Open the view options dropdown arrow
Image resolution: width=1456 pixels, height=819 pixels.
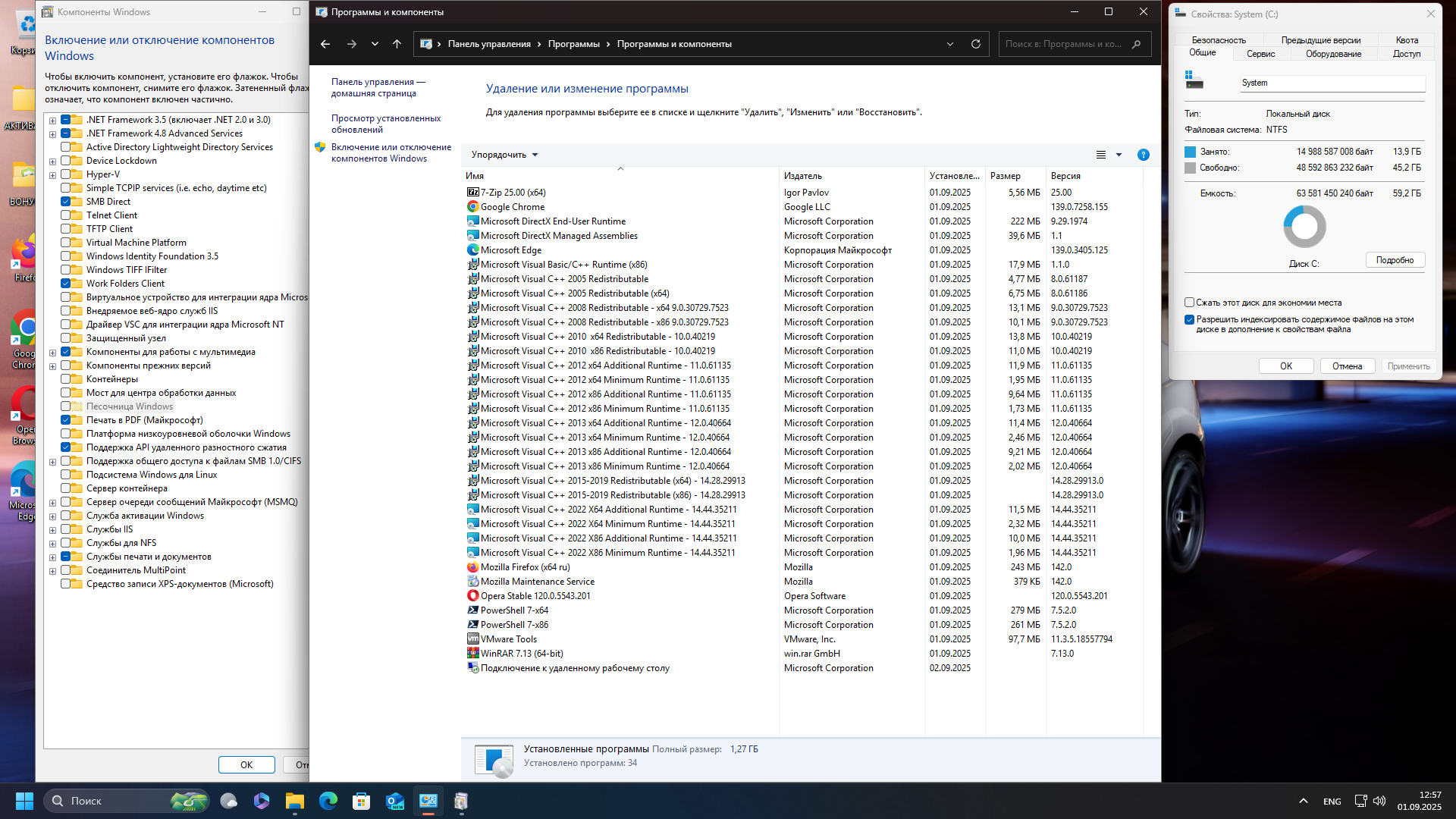[1119, 155]
